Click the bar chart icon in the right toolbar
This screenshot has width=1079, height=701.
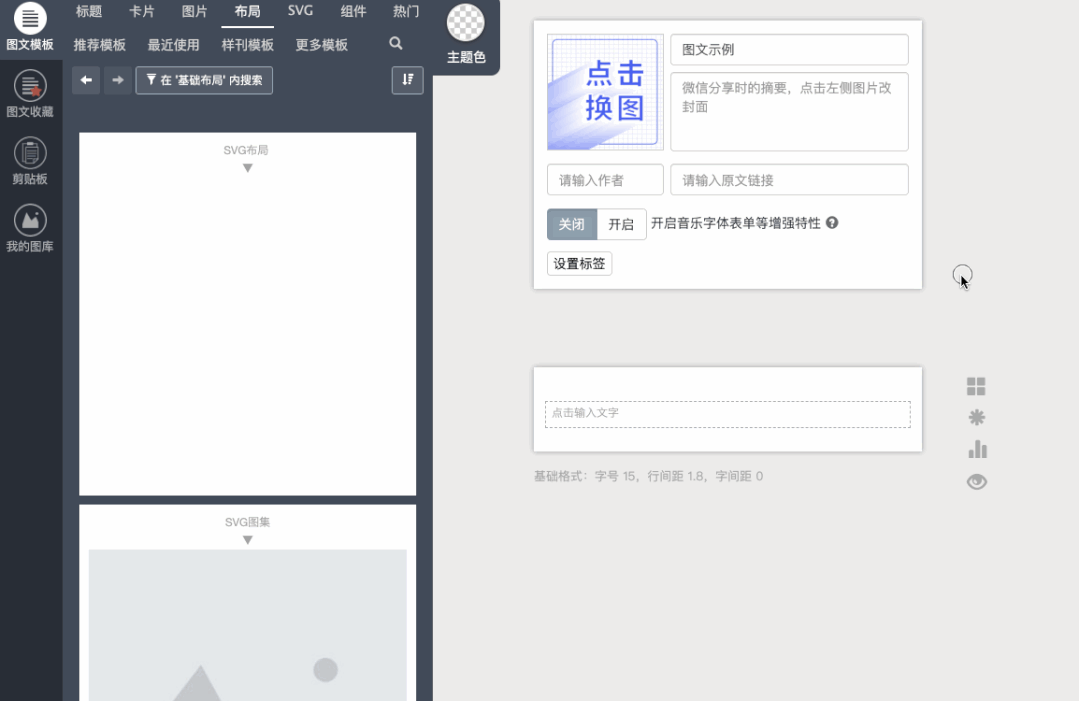[977, 449]
